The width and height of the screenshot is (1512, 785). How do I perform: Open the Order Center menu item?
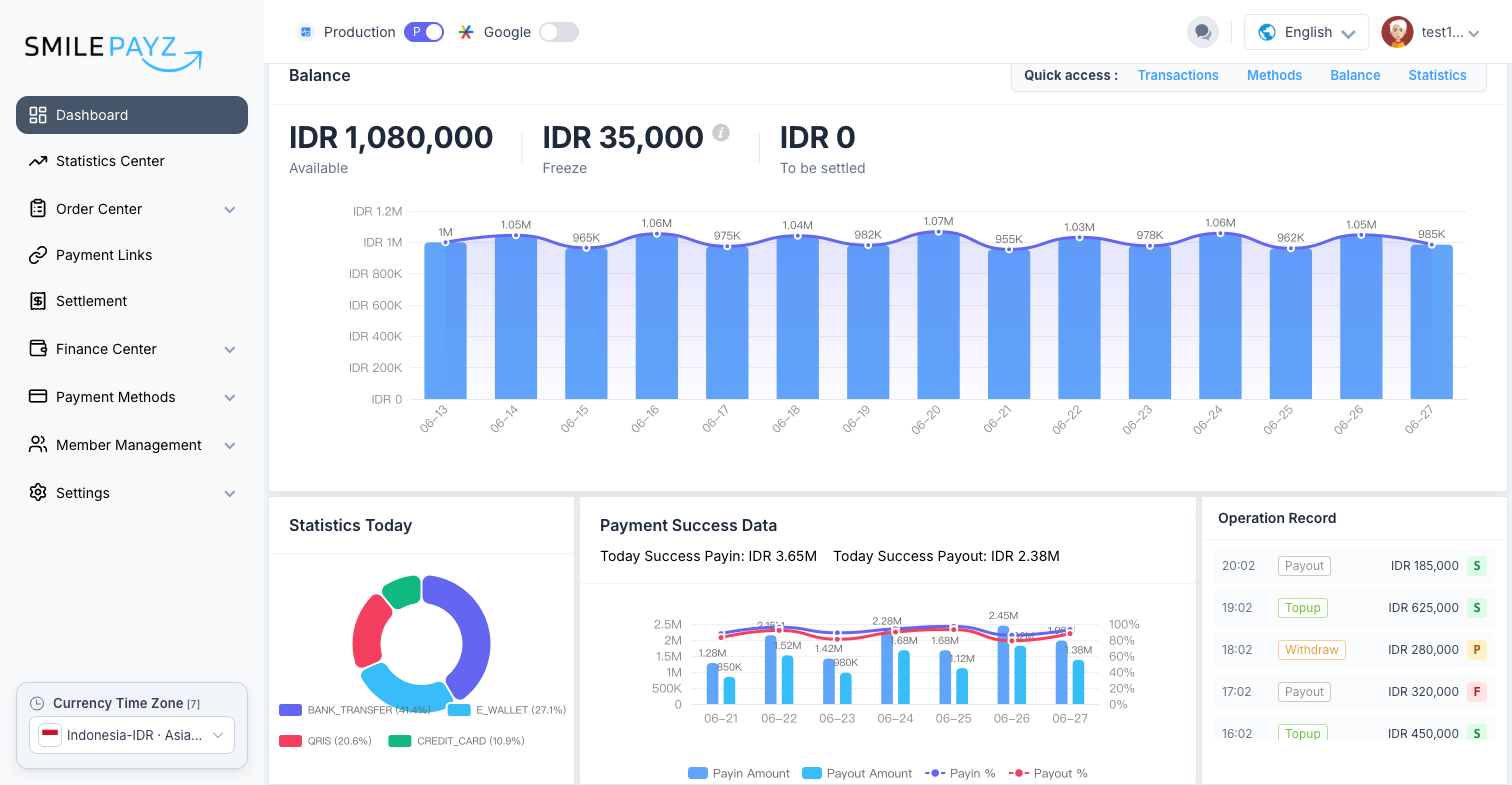coord(132,209)
